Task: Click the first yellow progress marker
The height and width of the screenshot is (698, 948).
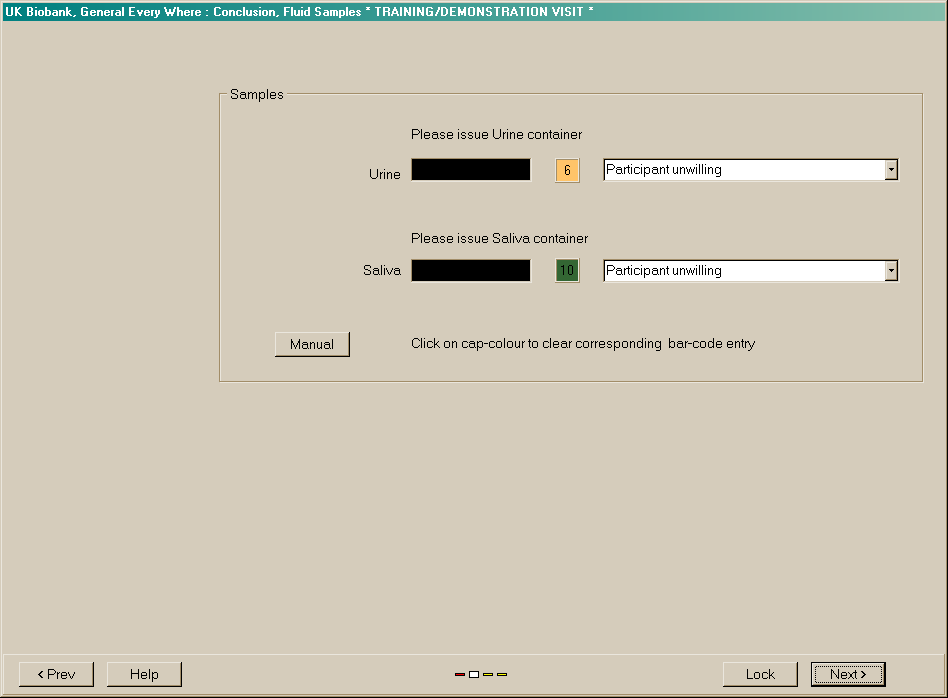Action: (x=488, y=675)
